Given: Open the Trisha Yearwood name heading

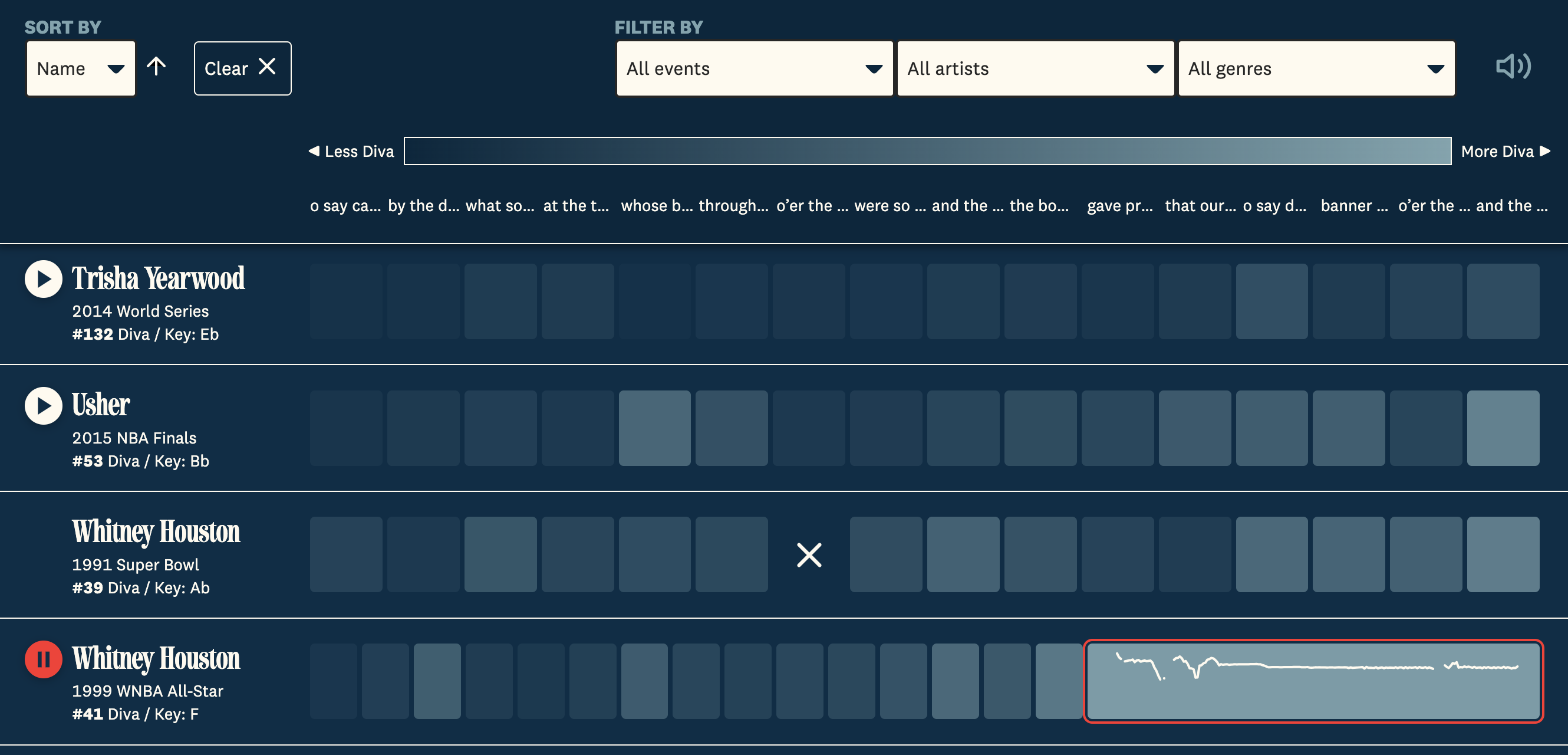Looking at the screenshot, I should (158, 279).
